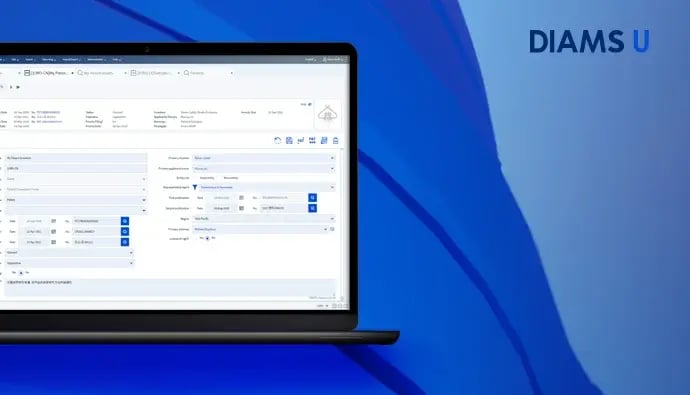Click small icon right of Primary attorney dropdown
Image resolution: width=690 pixels, height=395 pixels.
click(332, 229)
